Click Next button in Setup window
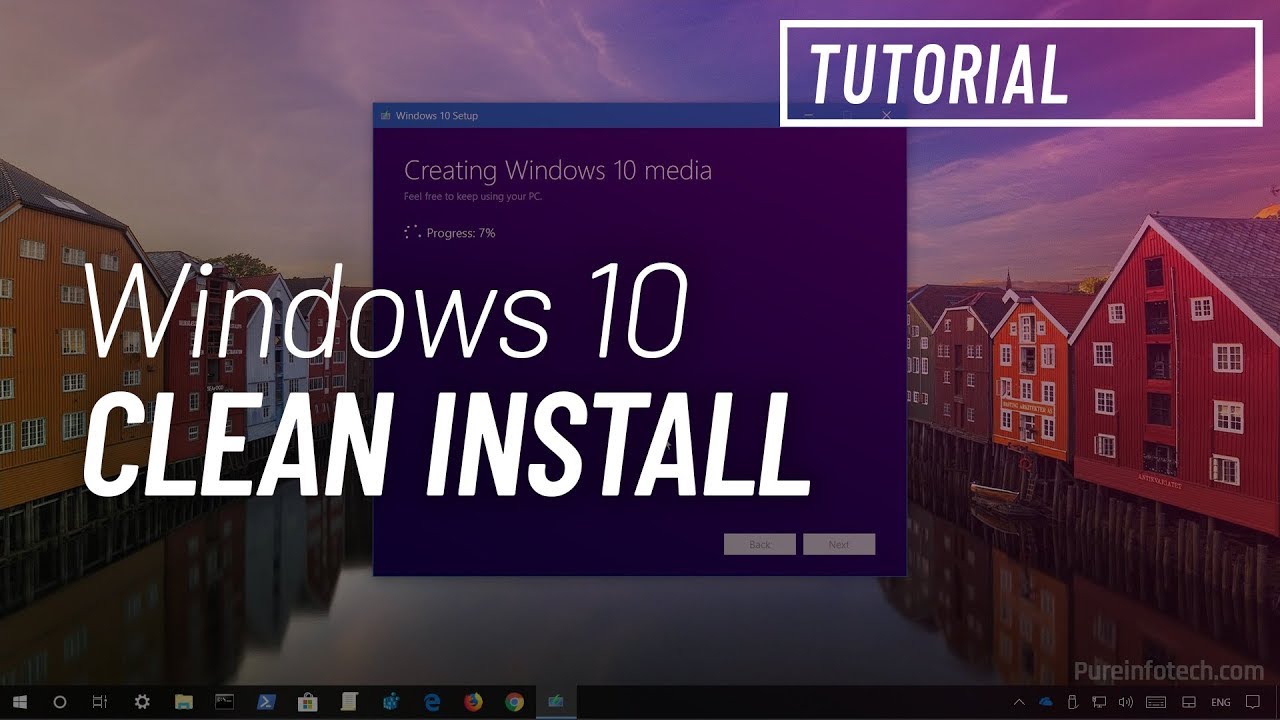Screen dimensions: 1280x720 coord(839,544)
